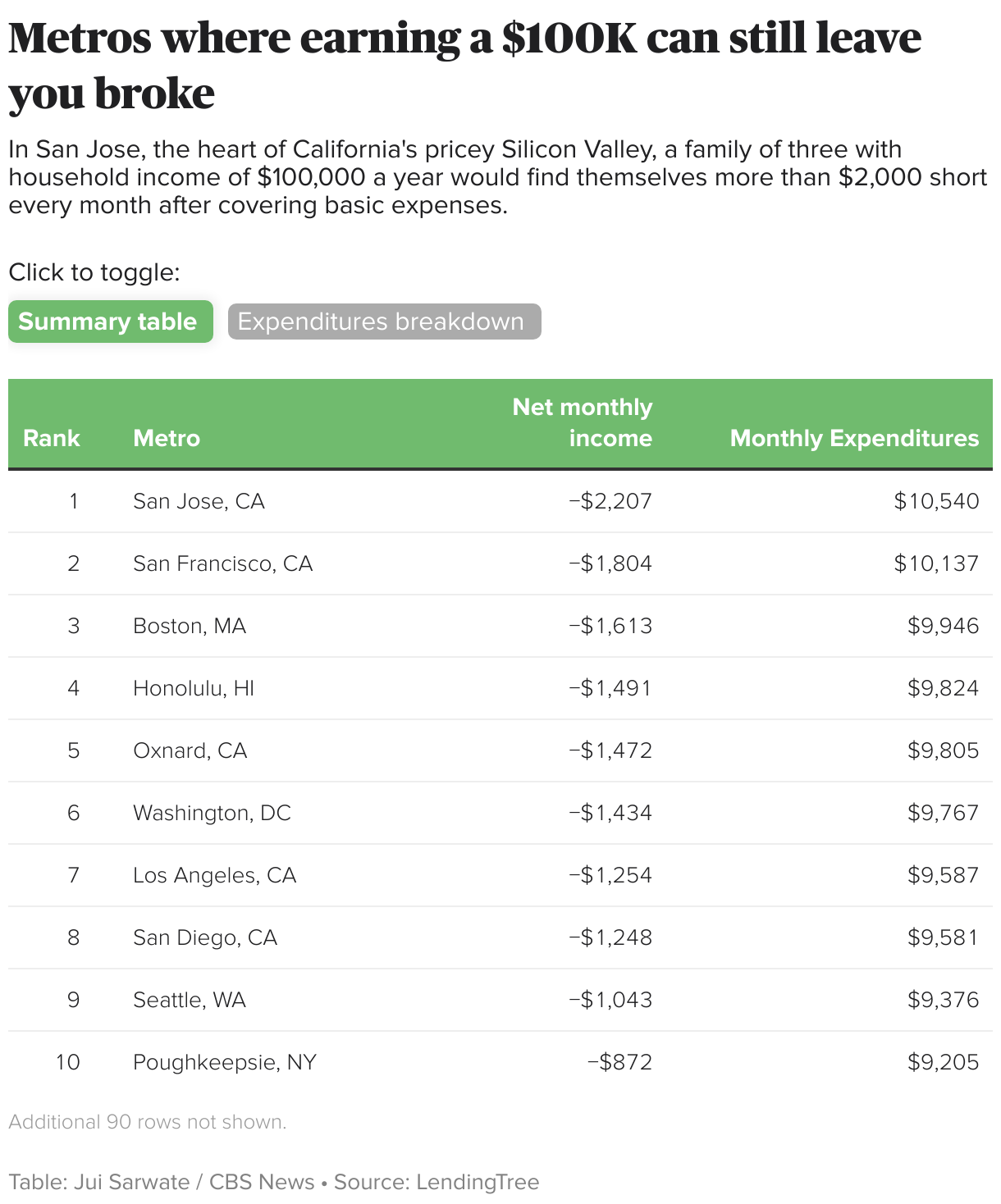Click San Jose's $10,540 expenditures value
This screenshot has height=1204, width=1001.
click(936, 501)
